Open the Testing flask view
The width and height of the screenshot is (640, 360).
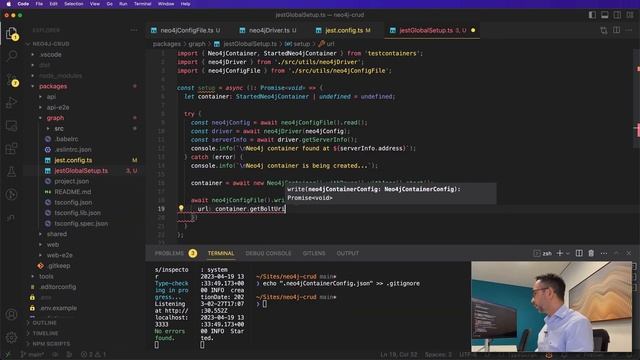(11, 171)
